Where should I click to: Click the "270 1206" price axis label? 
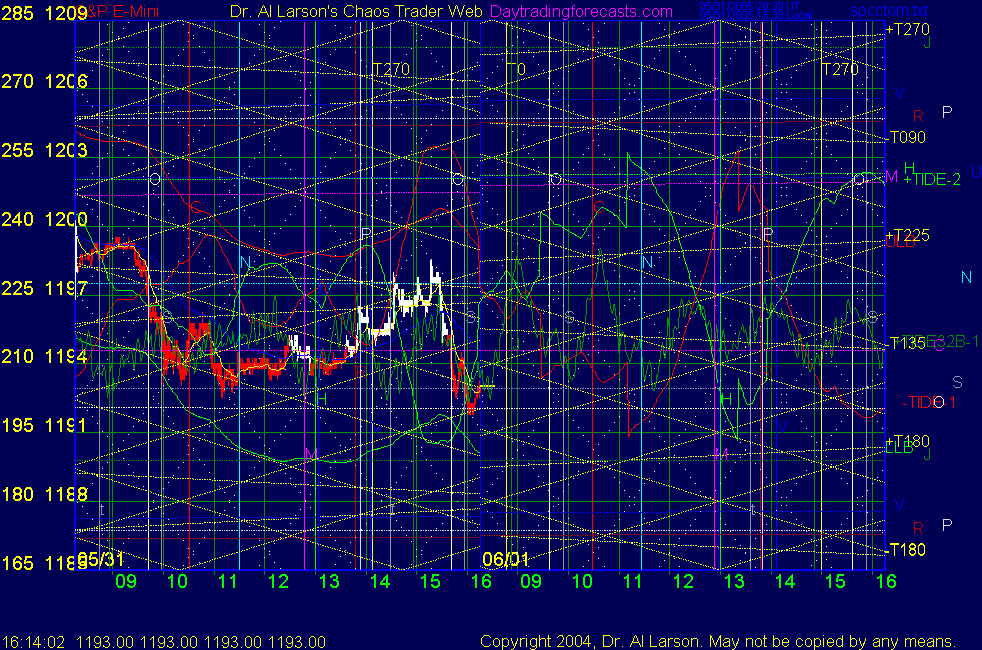click(x=44, y=81)
